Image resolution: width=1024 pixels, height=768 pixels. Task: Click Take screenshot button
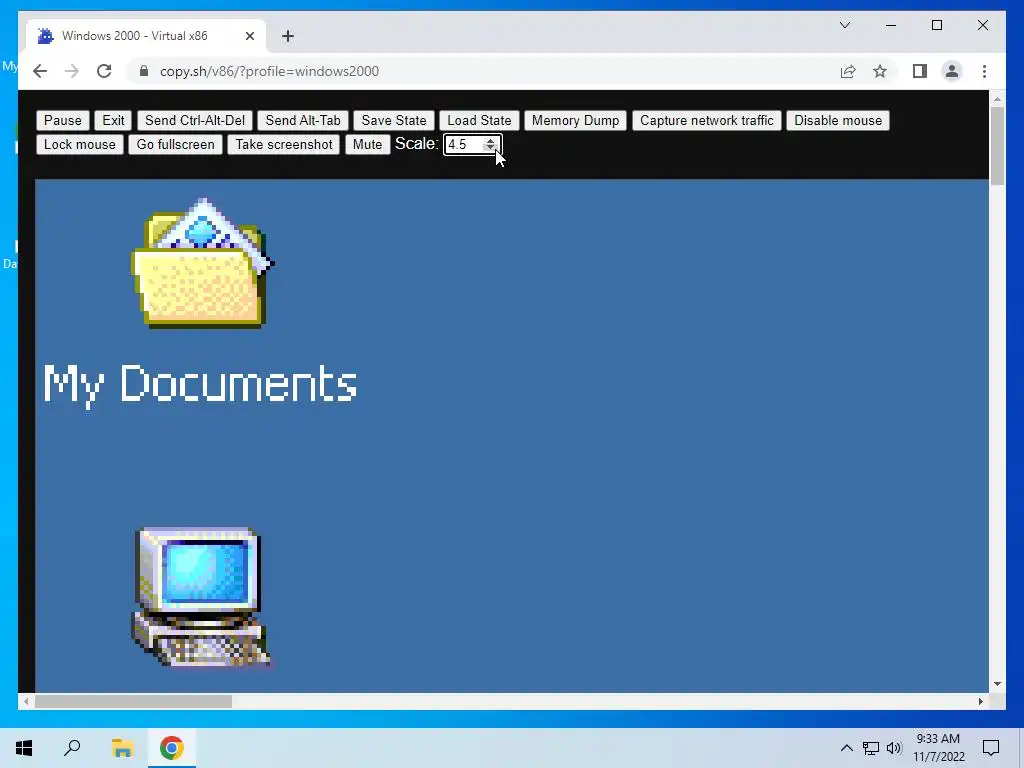click(x=284, y=144)
